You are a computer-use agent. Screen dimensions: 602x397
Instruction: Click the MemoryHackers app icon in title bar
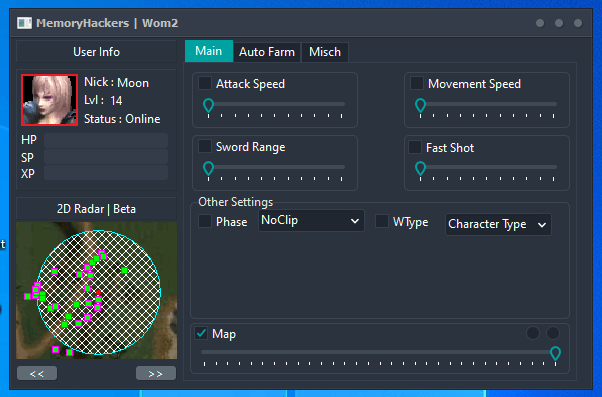coord(24,23)
